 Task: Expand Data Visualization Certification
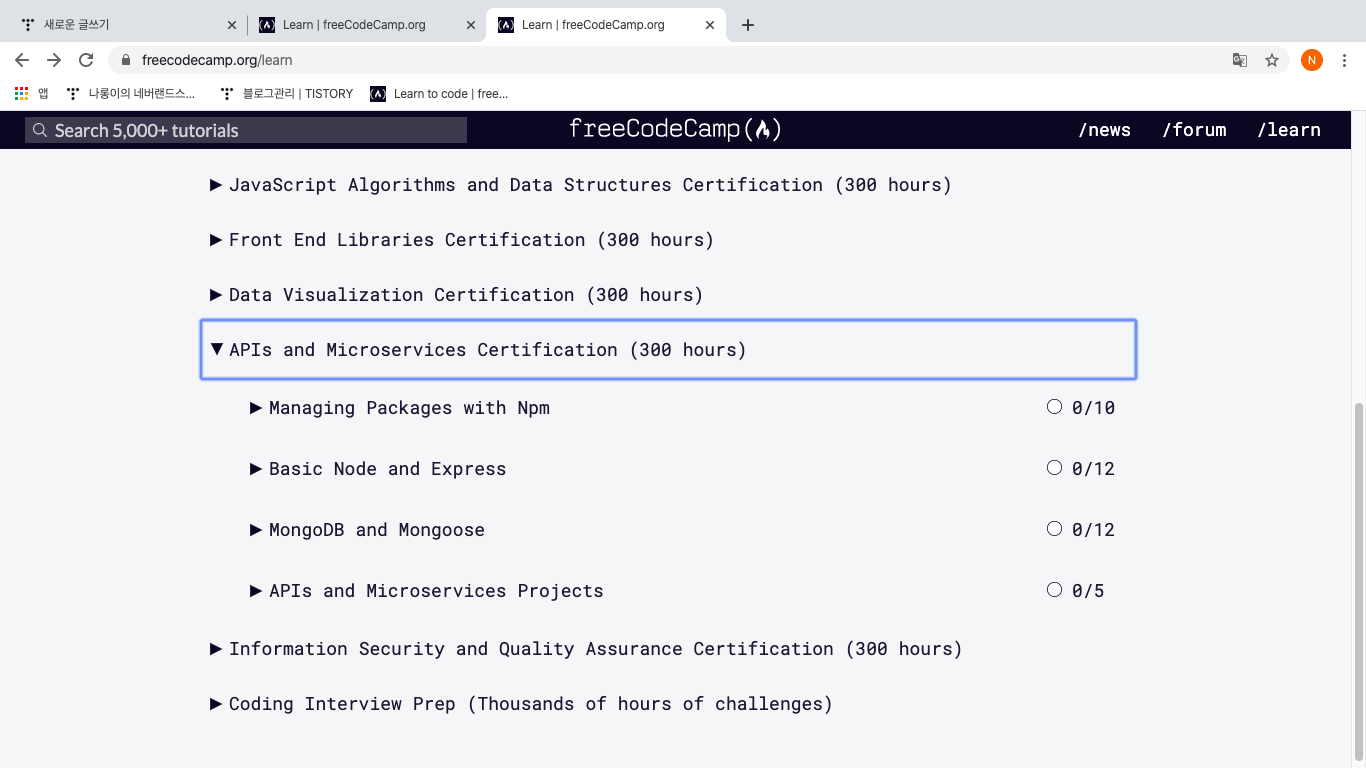[x=456, y=295]
